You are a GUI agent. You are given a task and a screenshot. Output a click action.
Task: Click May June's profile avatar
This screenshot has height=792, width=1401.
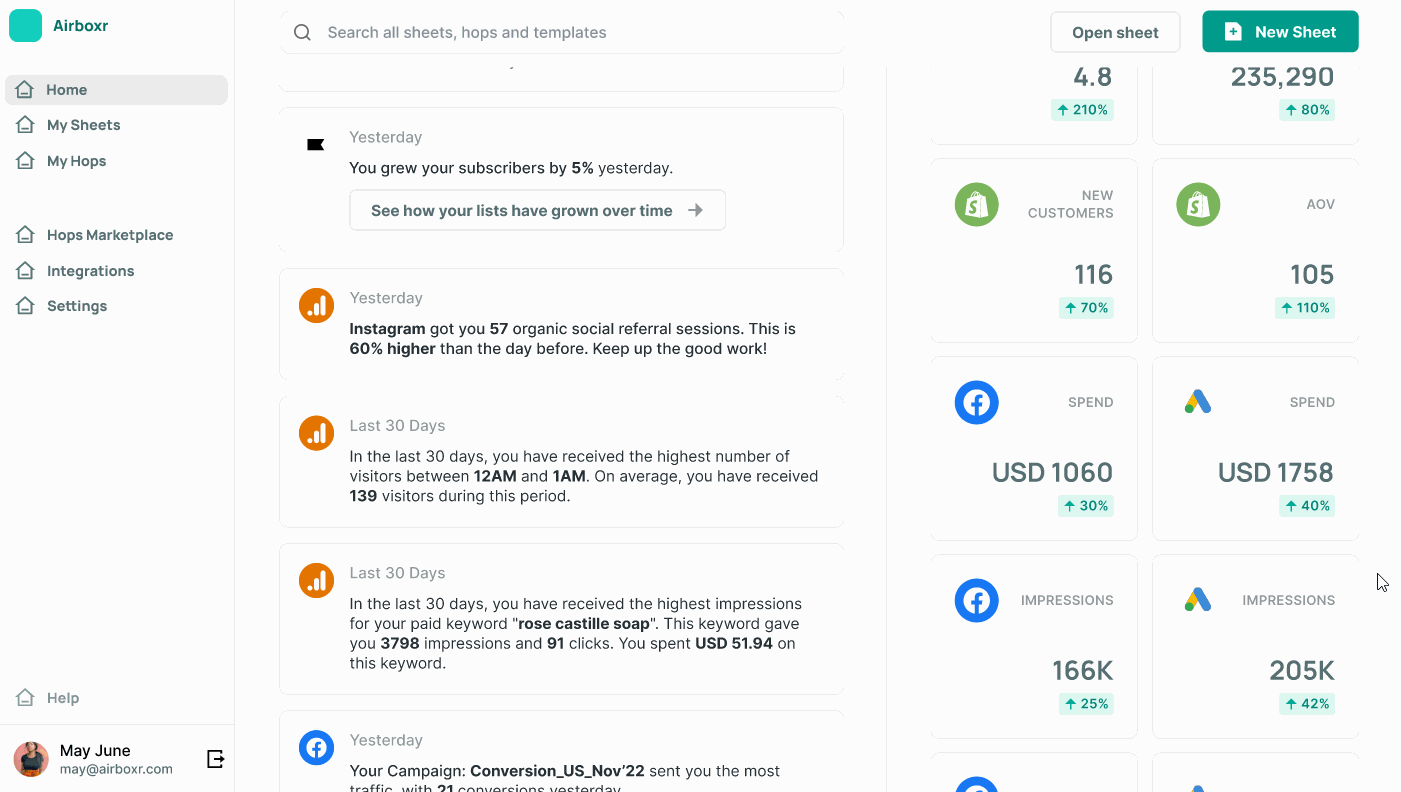(31, 759)
